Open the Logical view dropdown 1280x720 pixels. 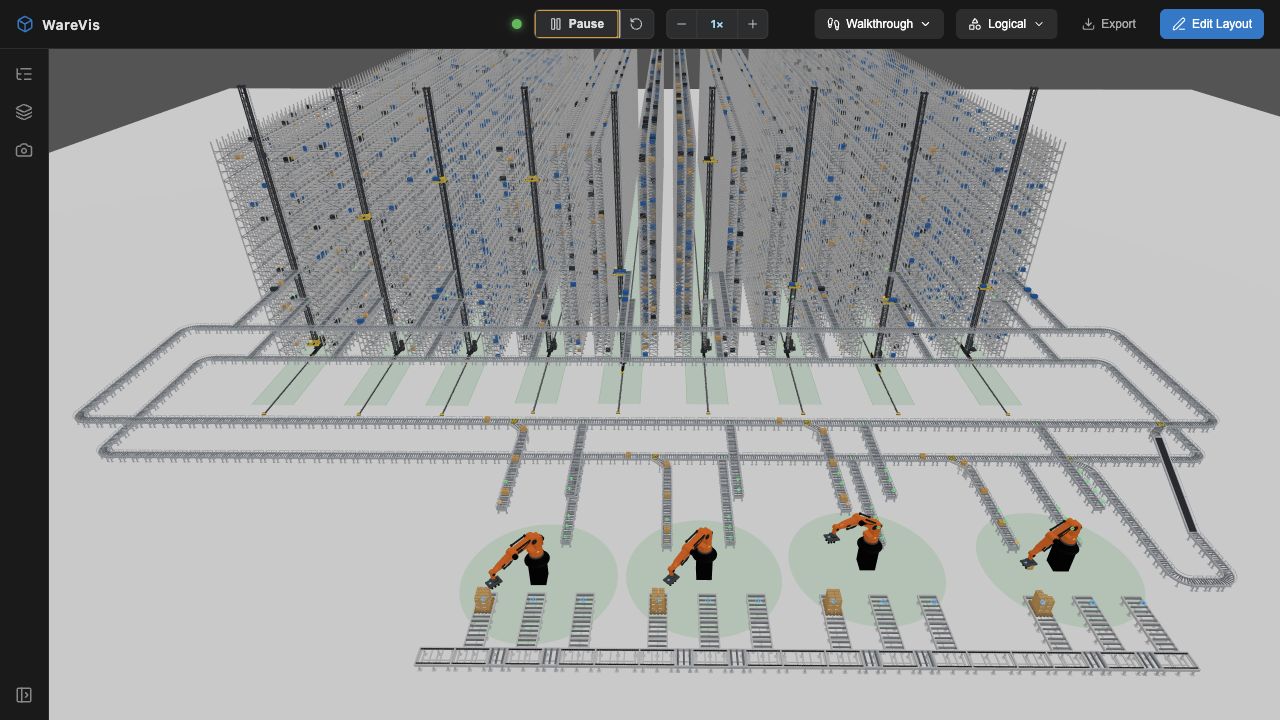[x=1006, y=24]
